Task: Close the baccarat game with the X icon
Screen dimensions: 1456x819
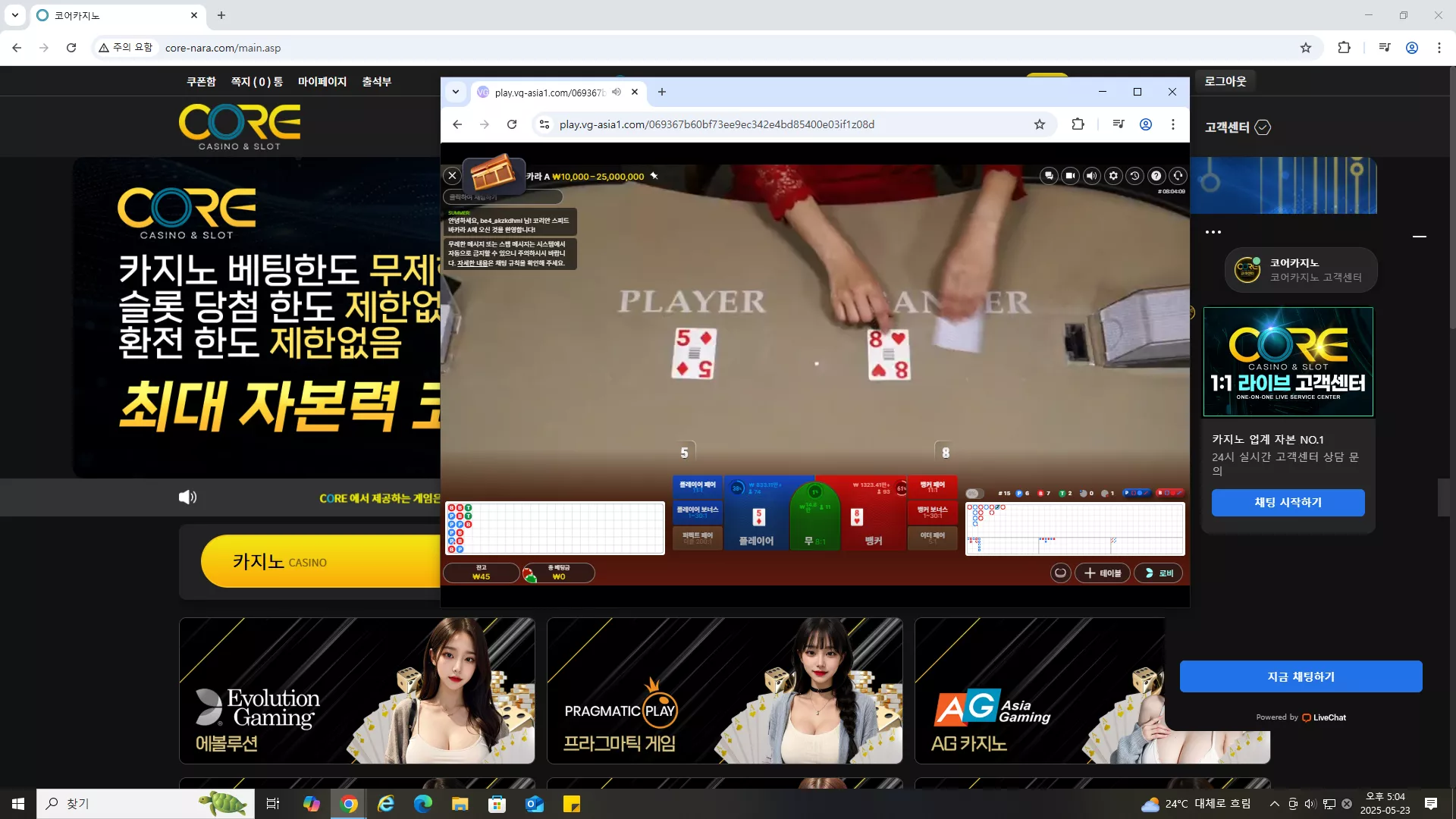Action: (452, 176)
